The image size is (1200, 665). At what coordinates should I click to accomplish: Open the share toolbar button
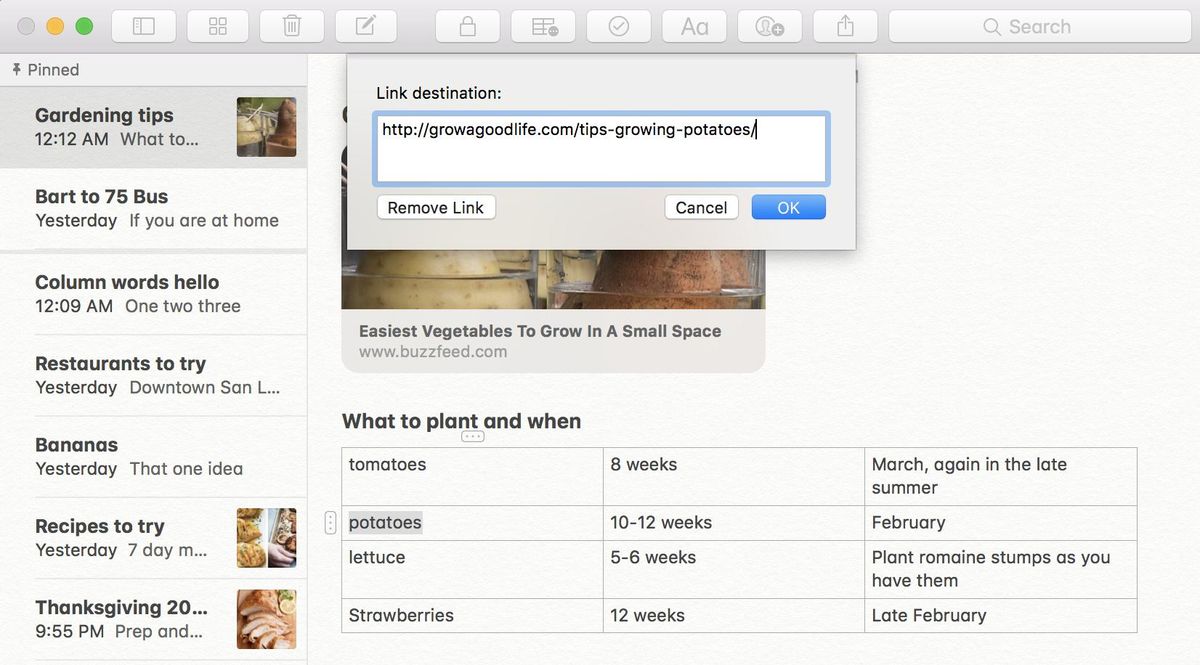point(843,27)
